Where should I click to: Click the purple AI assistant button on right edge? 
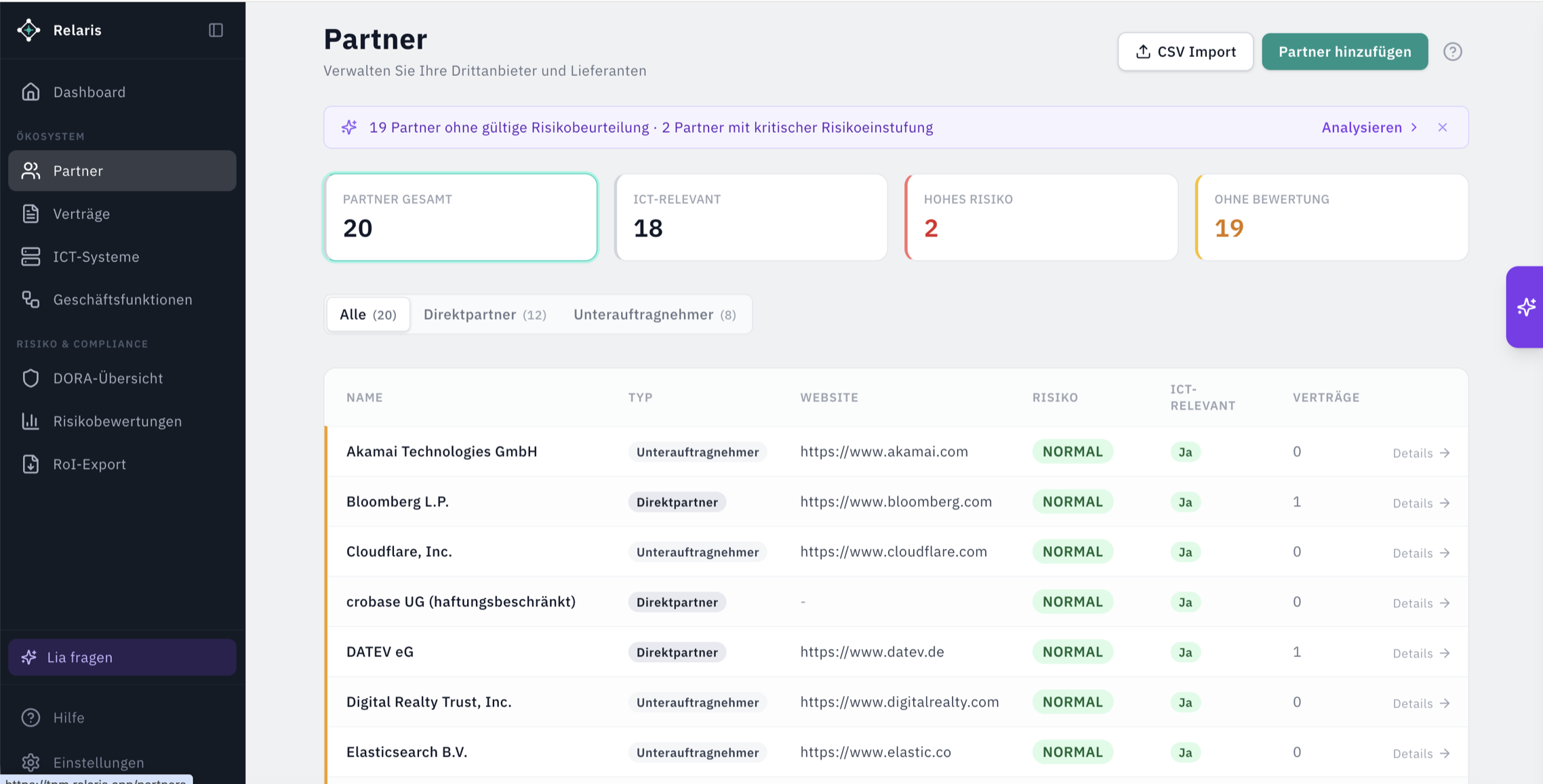click(1525, 307)
